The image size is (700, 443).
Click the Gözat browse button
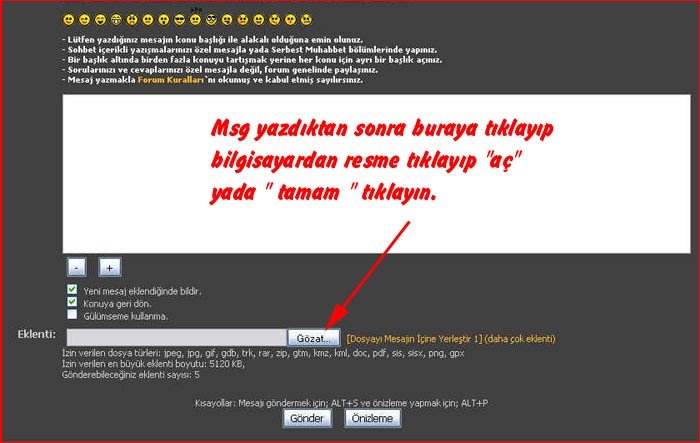(x=313, y=338)
